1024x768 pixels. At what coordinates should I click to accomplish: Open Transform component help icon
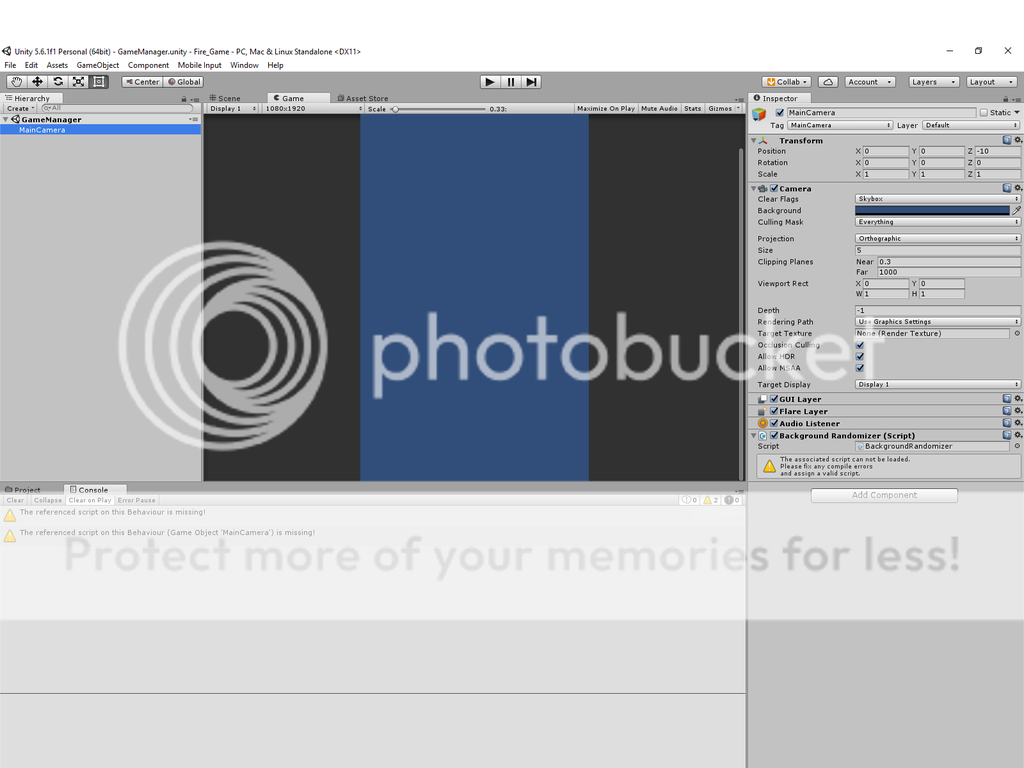[x=1006, y=140]
